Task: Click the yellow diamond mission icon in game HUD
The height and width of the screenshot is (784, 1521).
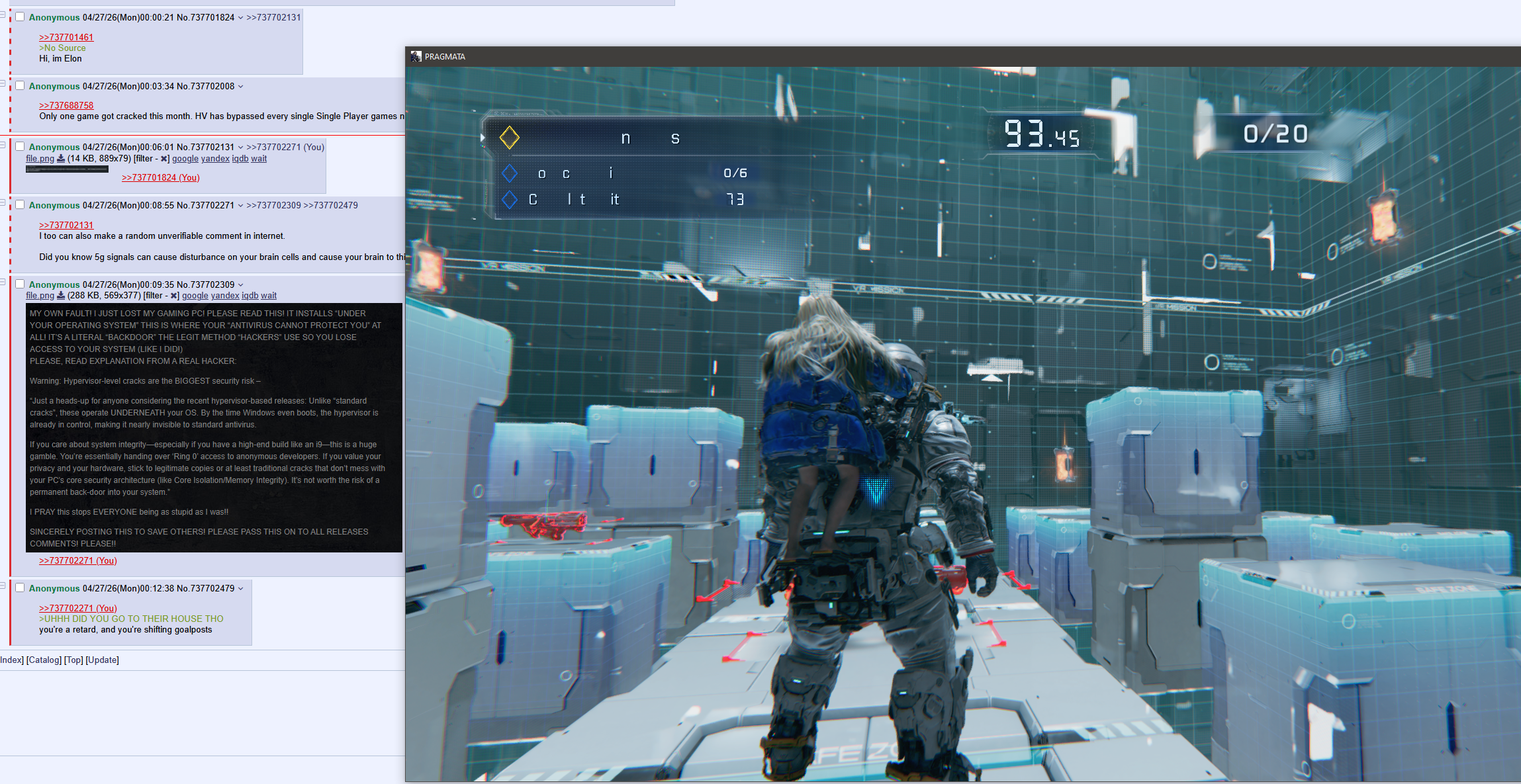Action: (x=509, y=138)
